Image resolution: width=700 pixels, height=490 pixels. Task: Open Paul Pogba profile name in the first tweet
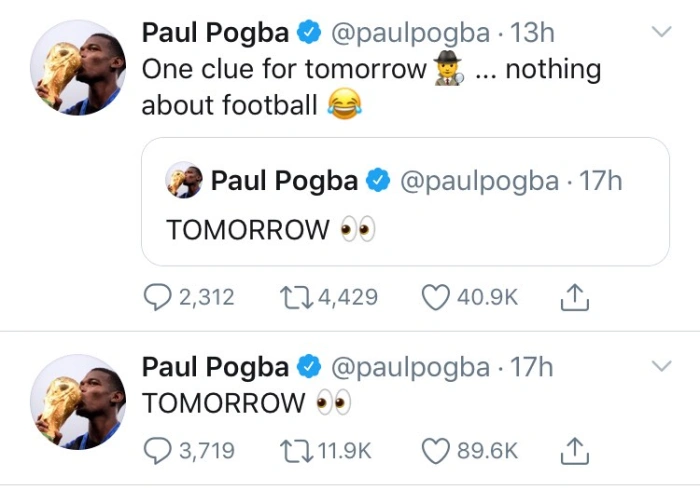tap(215, 33)
